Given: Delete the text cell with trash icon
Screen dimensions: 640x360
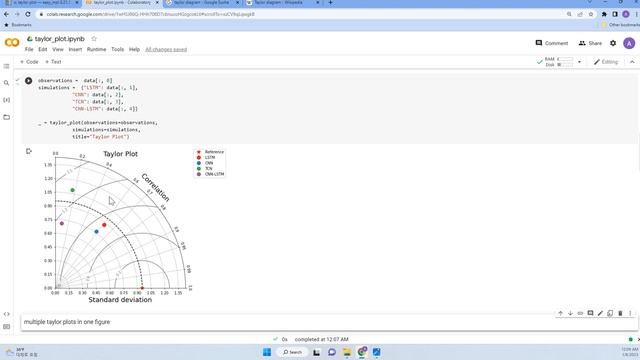Looking at the screenshot, I should point(620,313).
